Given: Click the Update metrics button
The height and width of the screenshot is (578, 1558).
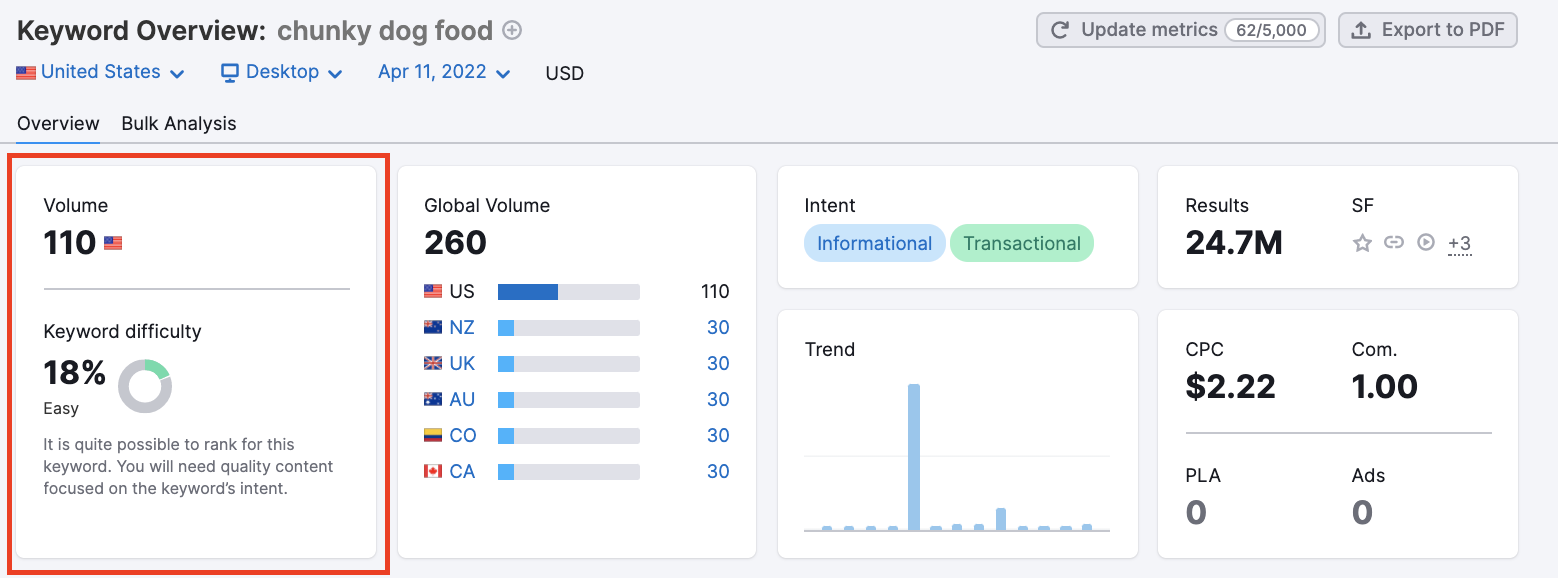Looking at the screenshot, I should [x=1180, y=30].
